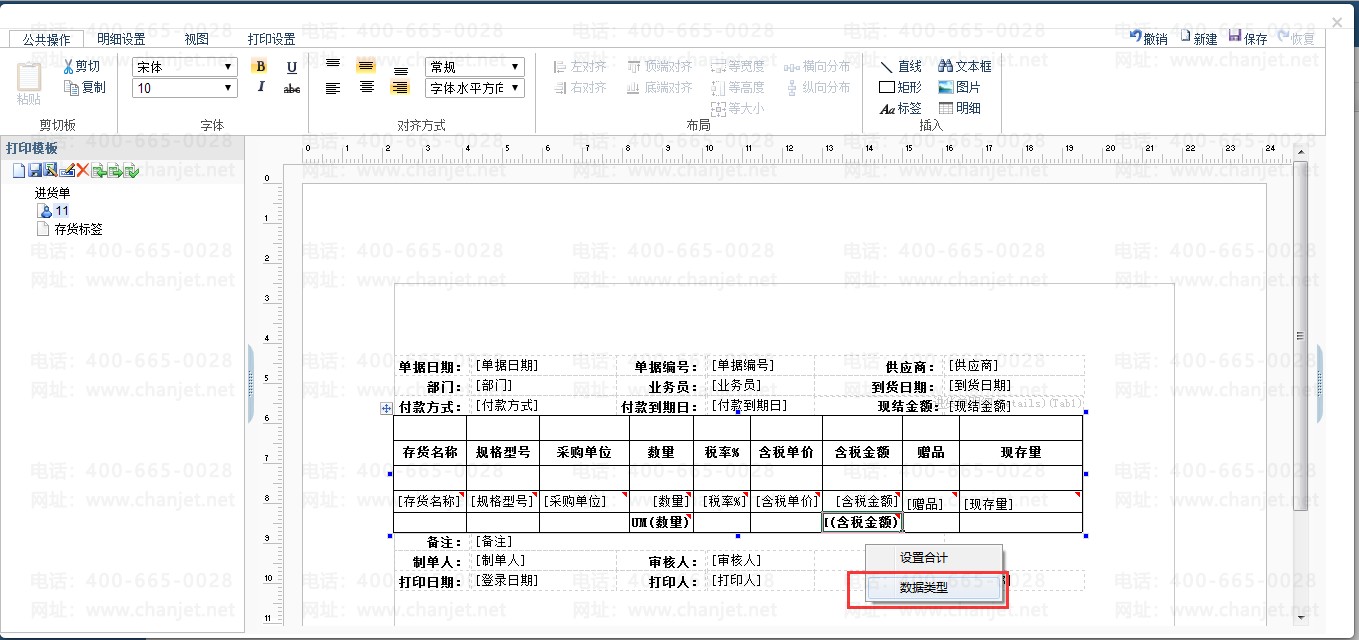The image size is (1359, 640).
Task: Insert a 标签 label
Action: (900, 108)
